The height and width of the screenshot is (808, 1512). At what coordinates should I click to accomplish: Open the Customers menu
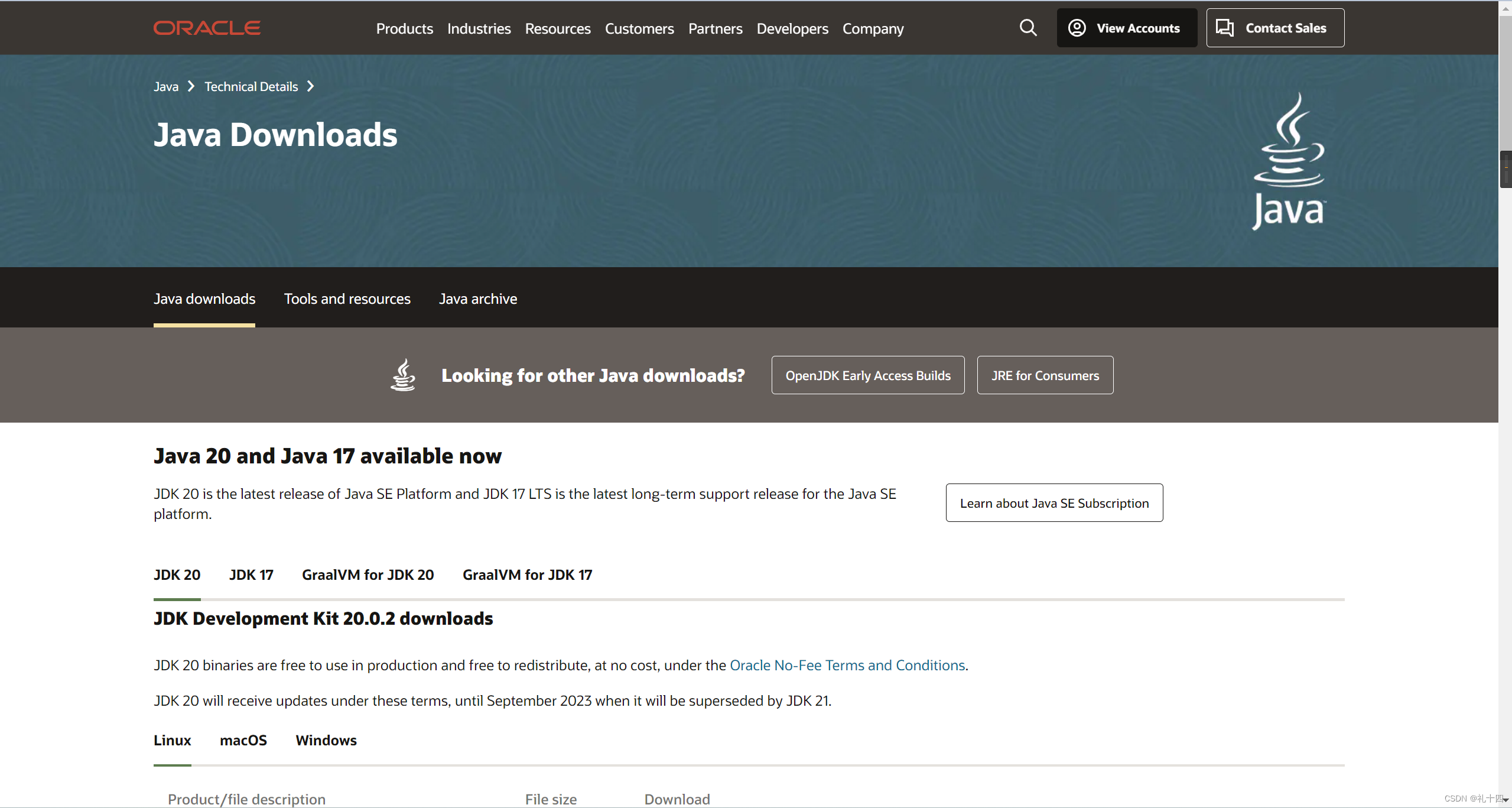(639, 28)
